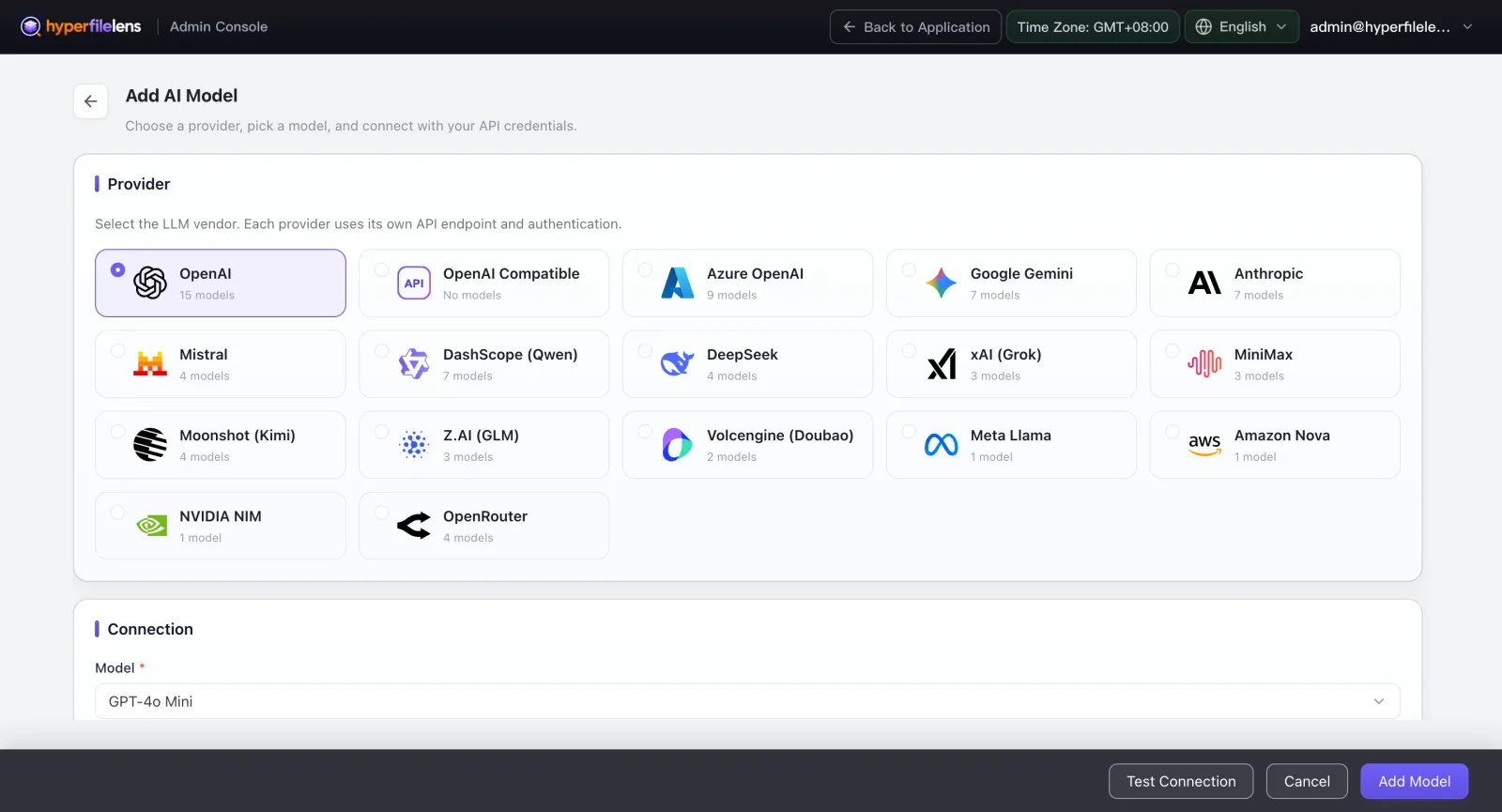Click the Test Connection button

pos(1181,781)
